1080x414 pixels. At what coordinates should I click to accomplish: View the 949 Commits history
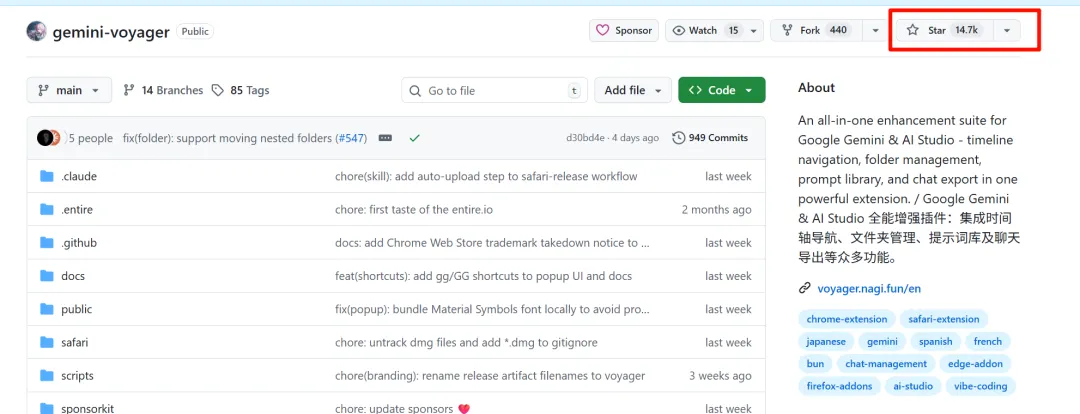[x=711, y=138]
